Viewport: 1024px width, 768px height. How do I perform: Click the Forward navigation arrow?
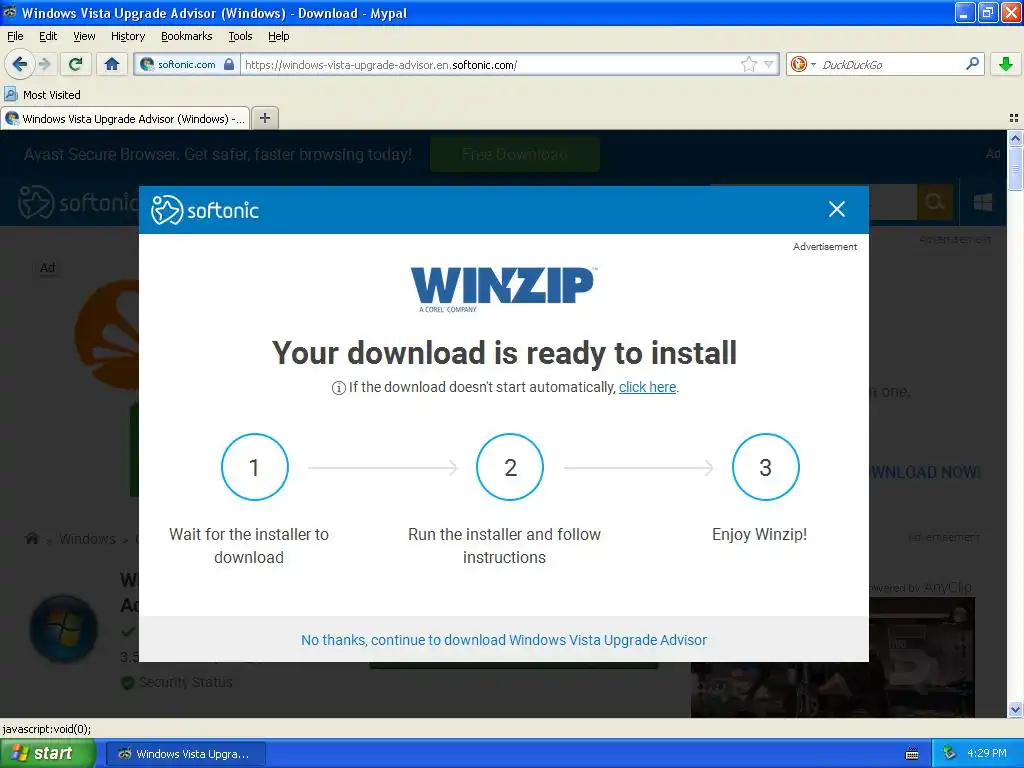(44, 64)
